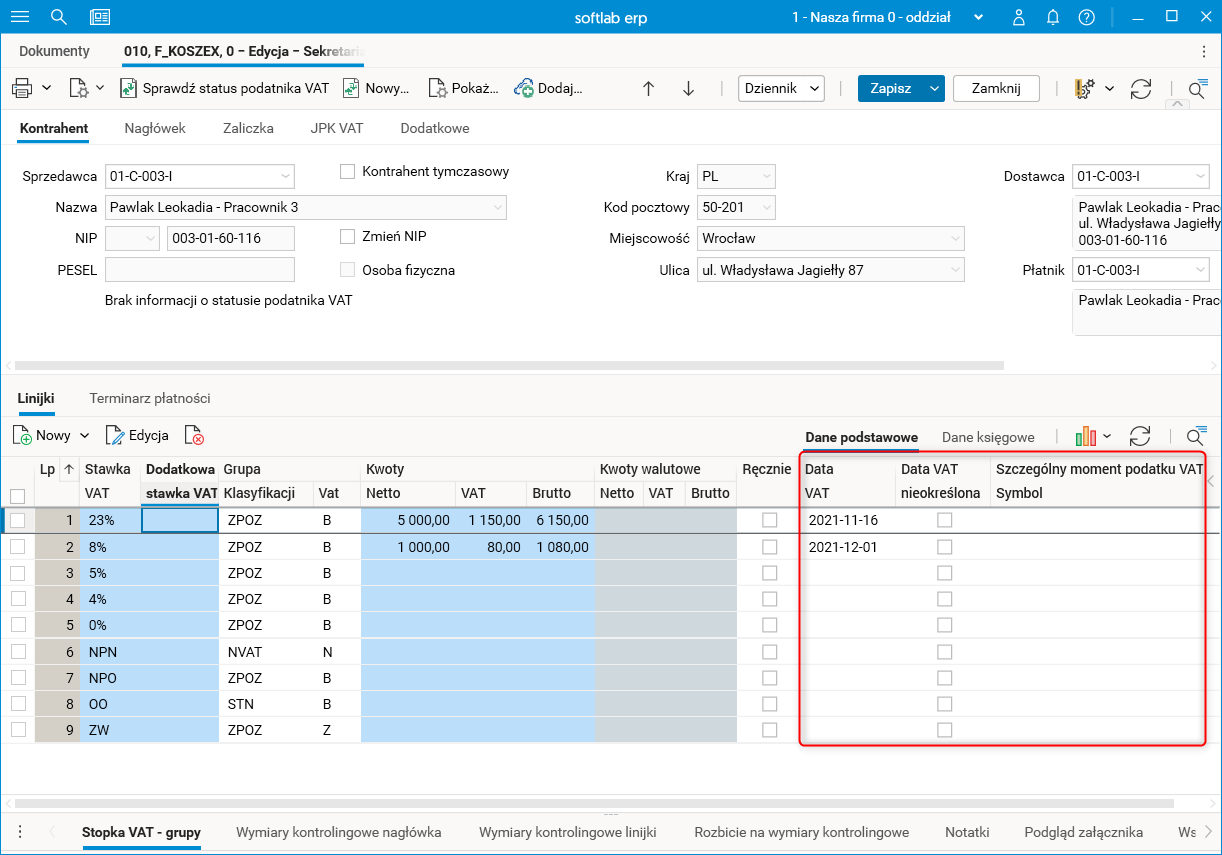Click the search magnifier in title bar
The height and width of the screenshot is (855, 1222).
(59, 17)
